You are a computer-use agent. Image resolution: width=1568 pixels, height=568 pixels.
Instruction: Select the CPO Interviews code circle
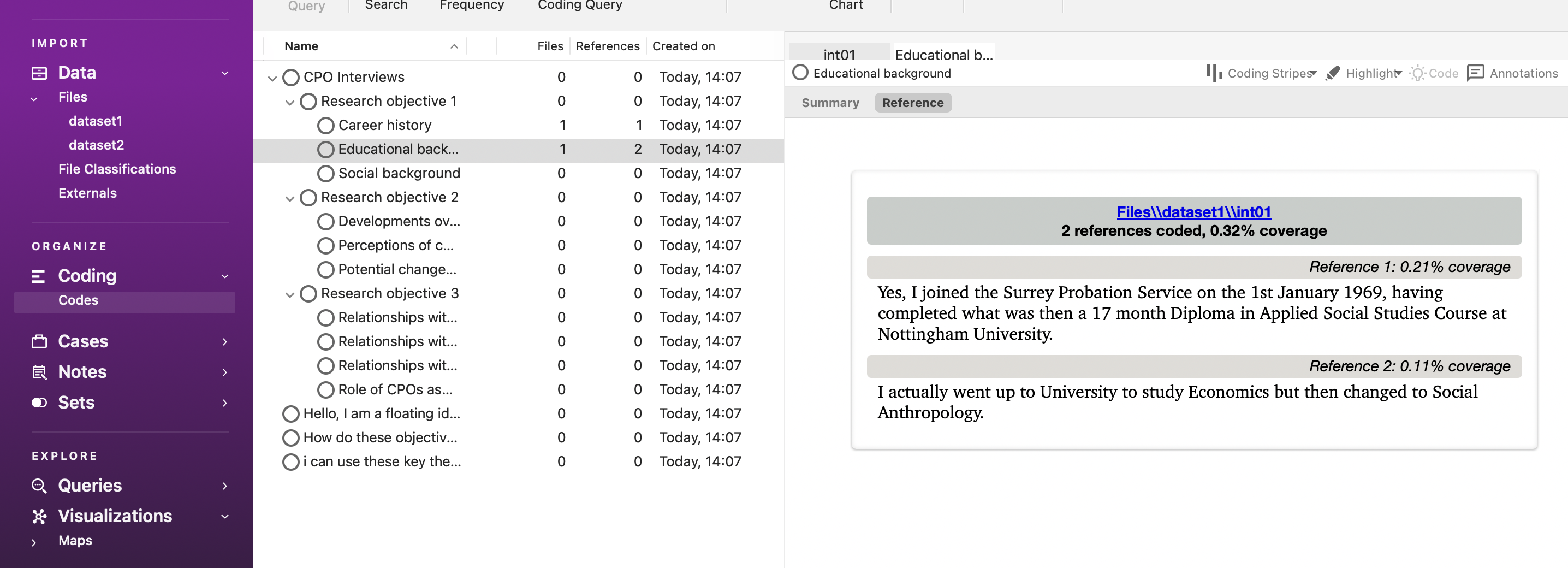coord(291,78)
